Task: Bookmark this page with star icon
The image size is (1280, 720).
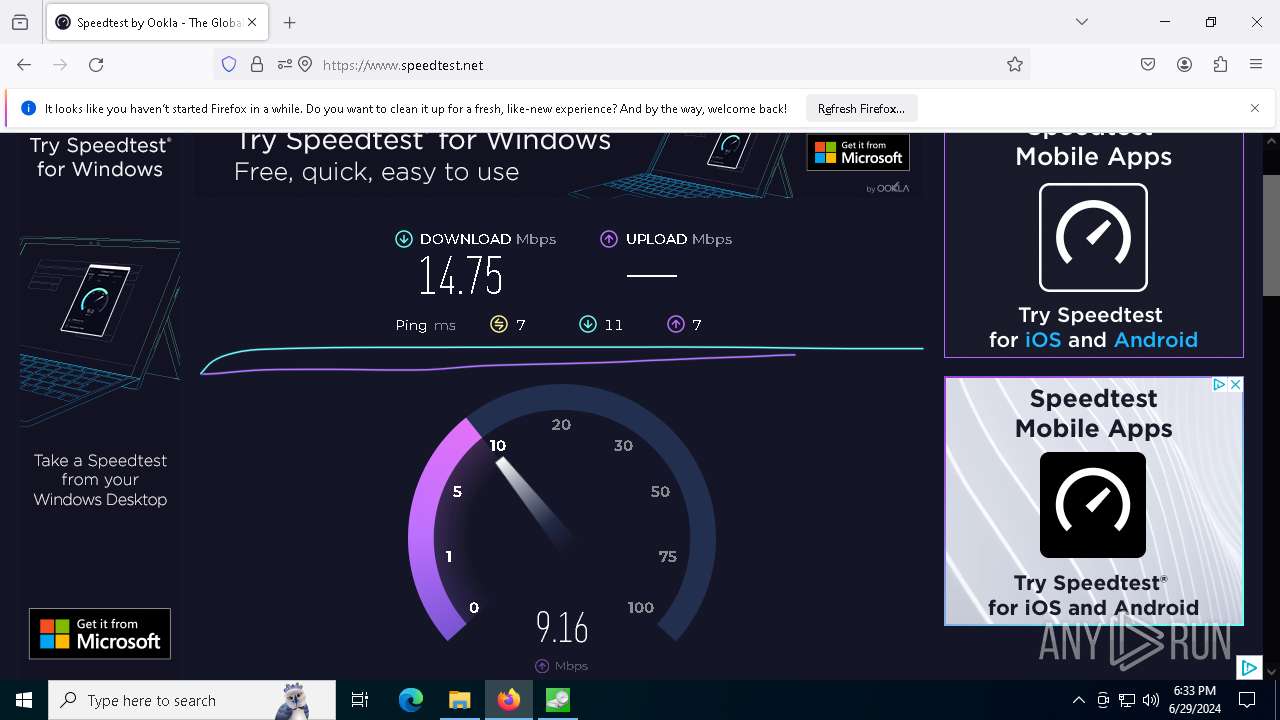Action: coord(1015,65)
